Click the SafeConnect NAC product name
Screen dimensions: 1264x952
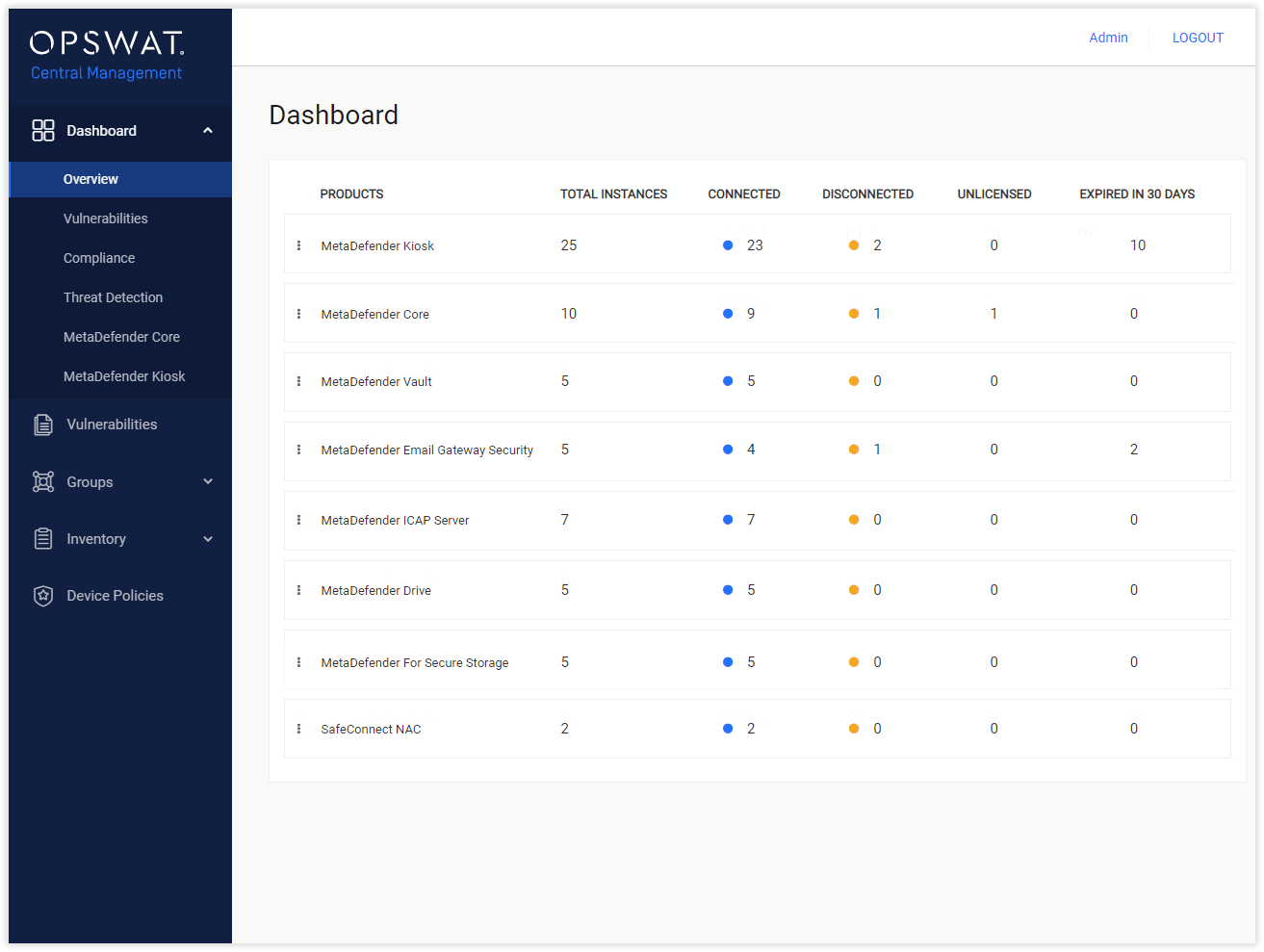[371, 730]
